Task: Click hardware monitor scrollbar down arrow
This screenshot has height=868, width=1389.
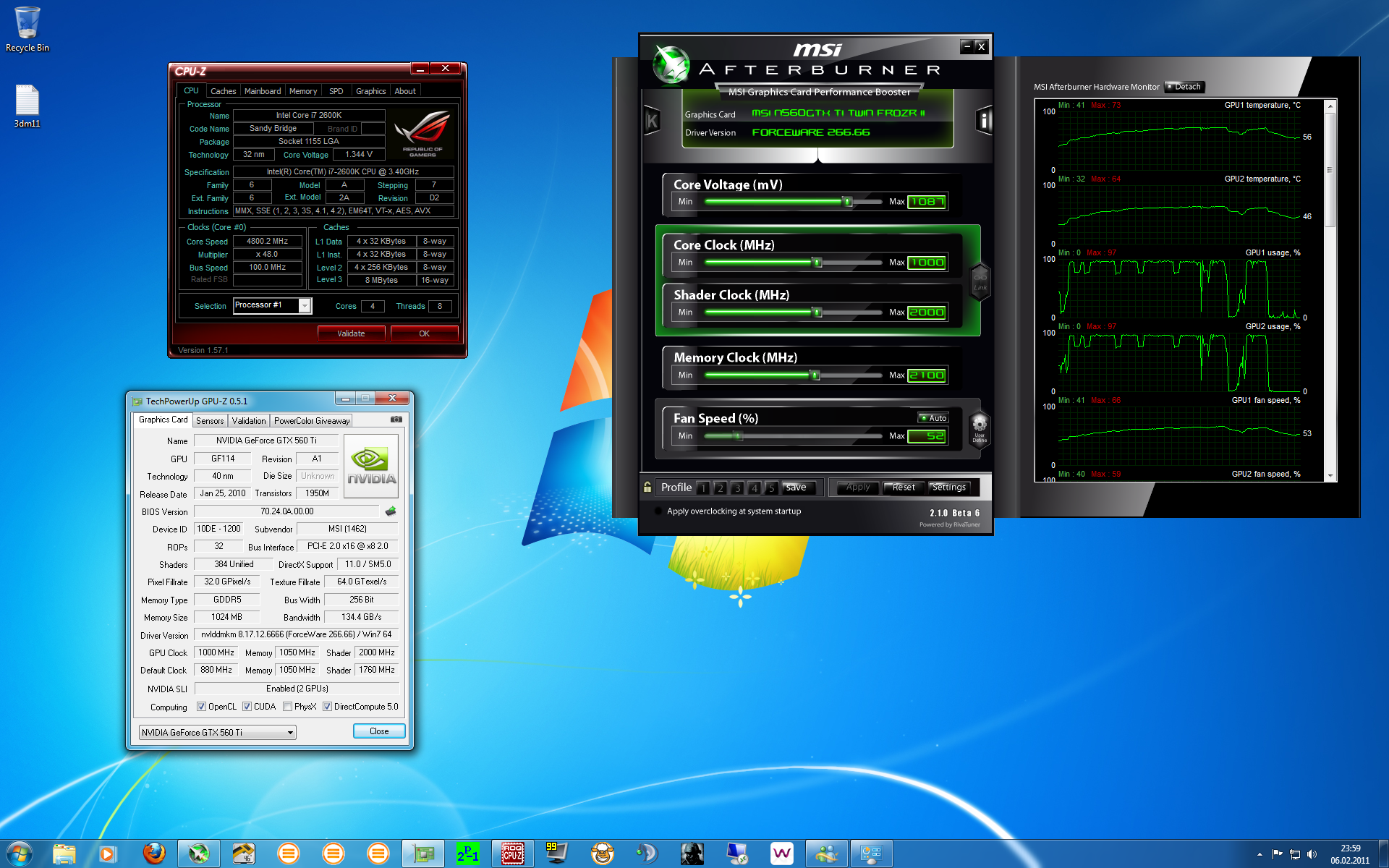Action: [1330, 476]
